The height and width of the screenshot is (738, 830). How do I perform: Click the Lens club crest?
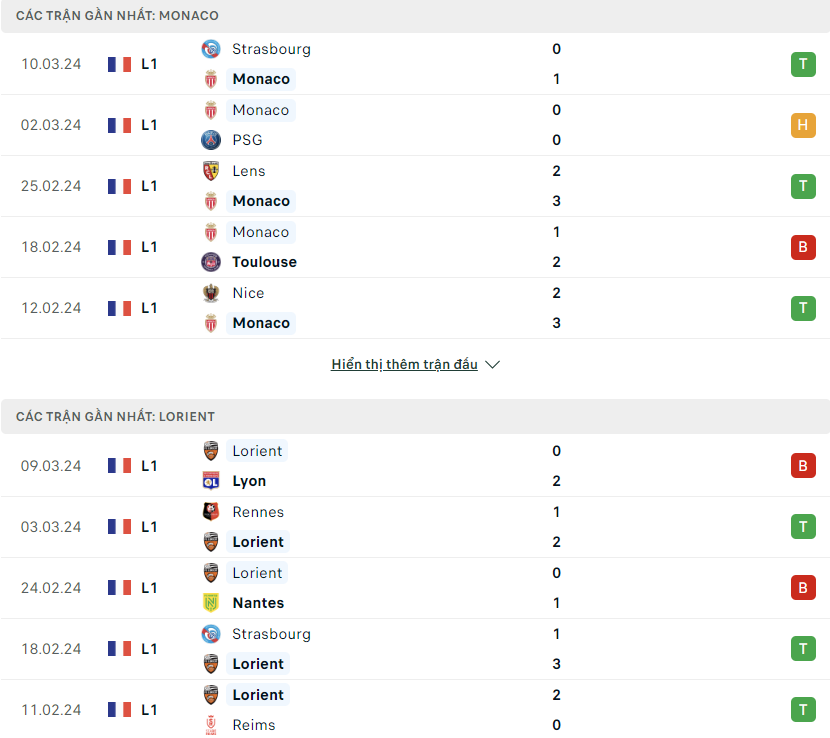[x=211, y=171]
